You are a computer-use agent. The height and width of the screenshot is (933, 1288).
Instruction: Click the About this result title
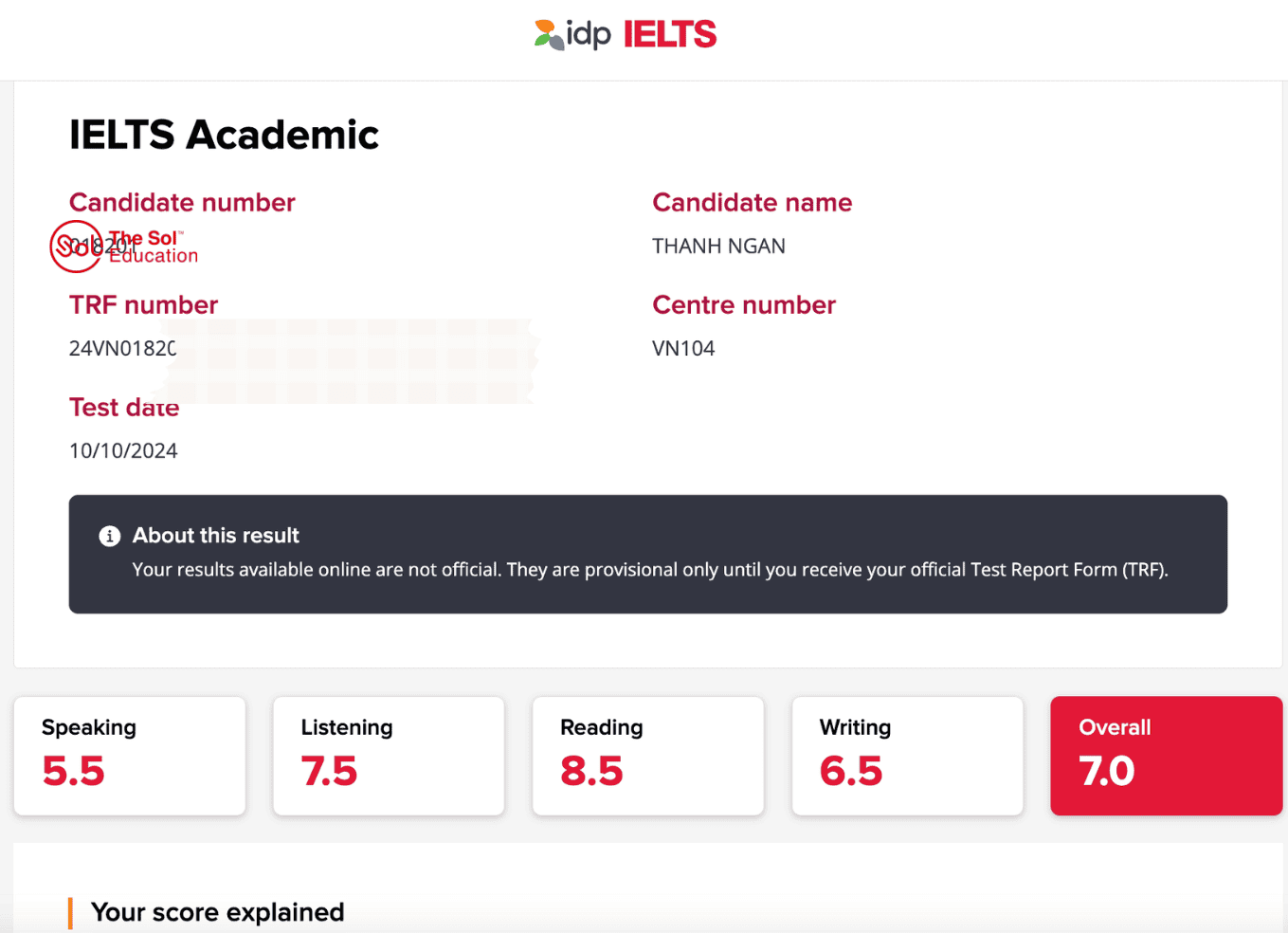click(x=216, y=536)
